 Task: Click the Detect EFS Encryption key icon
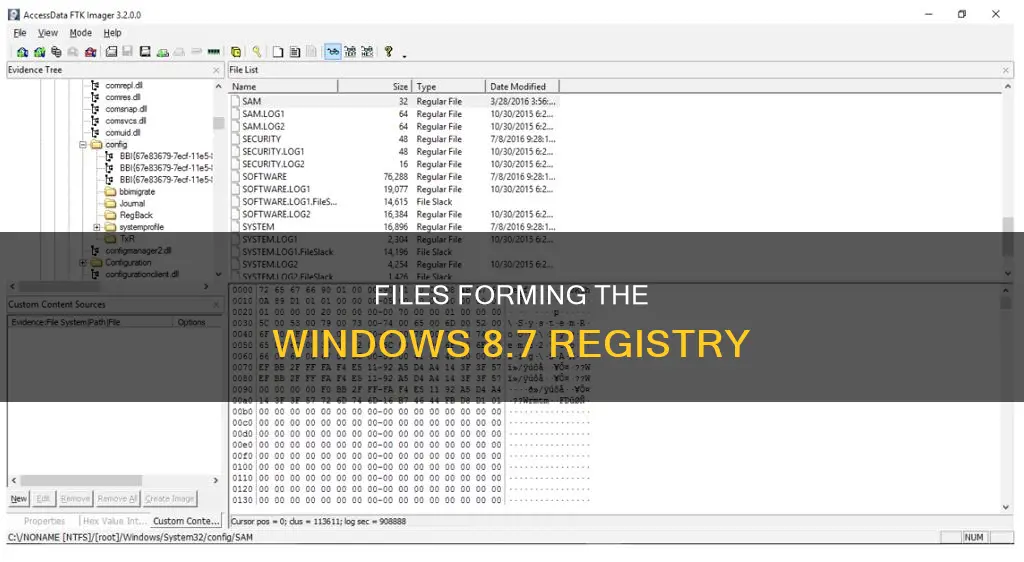pyautogui.click(x=257, y=52)
